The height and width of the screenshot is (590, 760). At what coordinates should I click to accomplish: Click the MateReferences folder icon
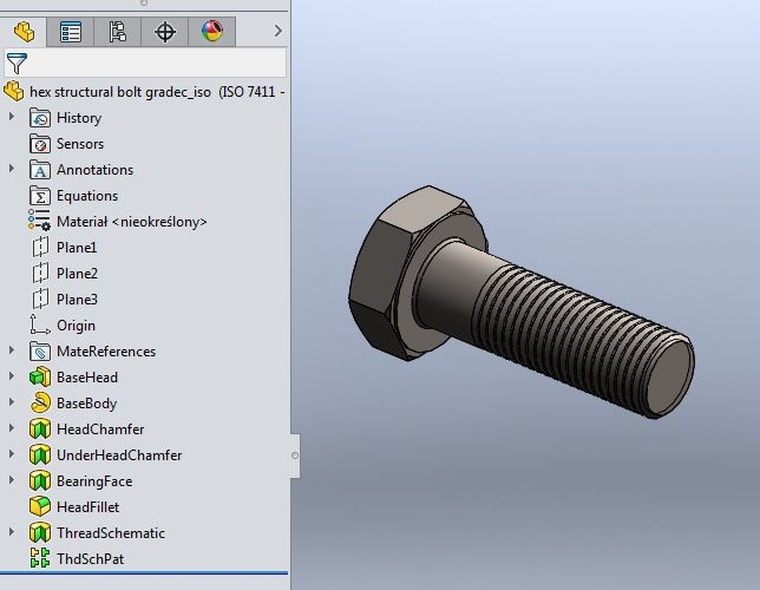coord(40,351)
